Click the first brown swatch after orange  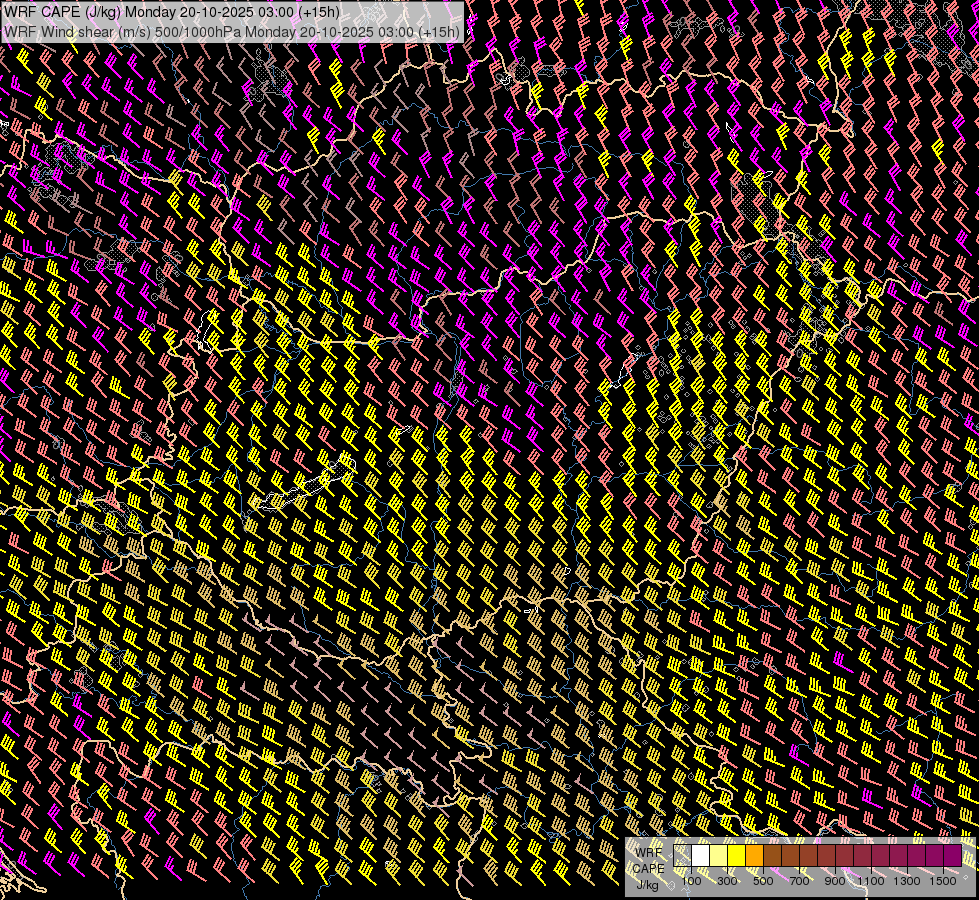click(773, 856)
